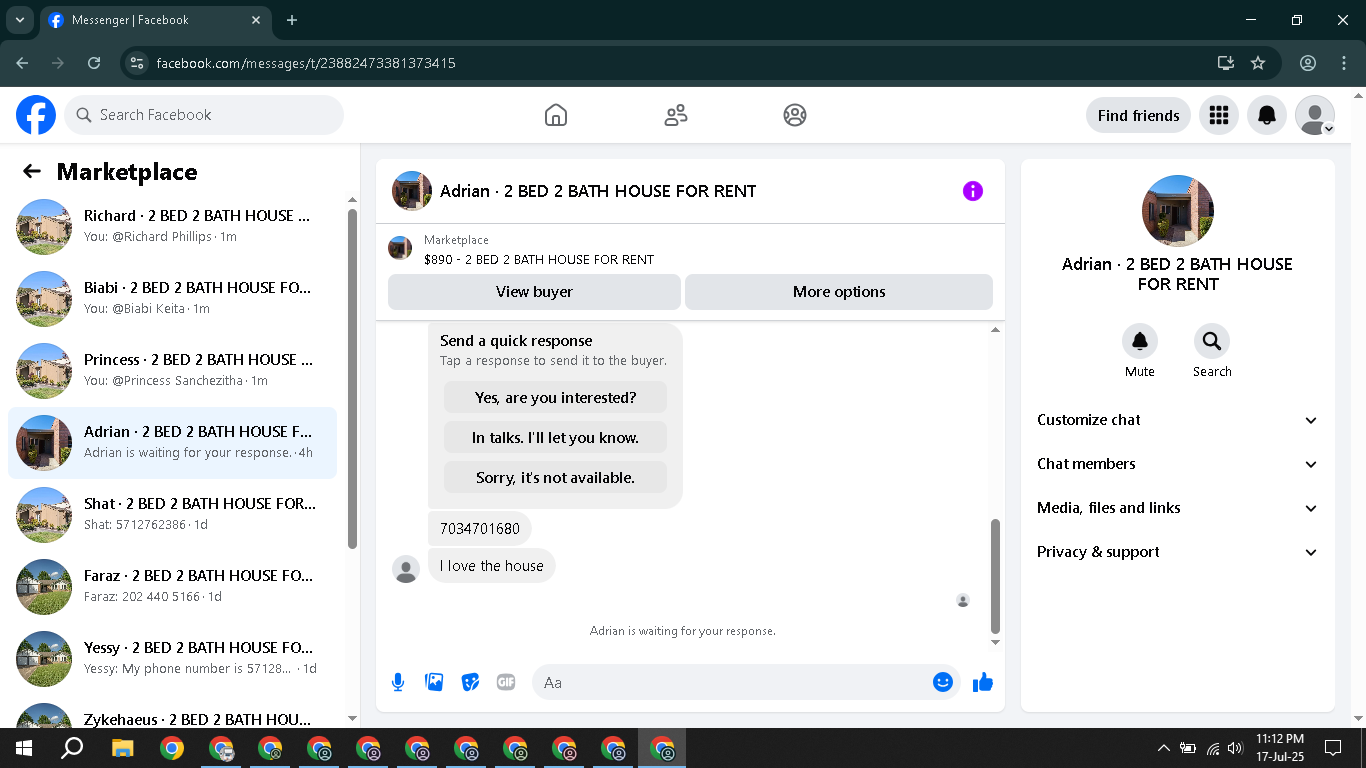Open Biabi's conversation
Image resolution: width=1366 pixels, height=768 pixels.
click(x=172, y=299)
